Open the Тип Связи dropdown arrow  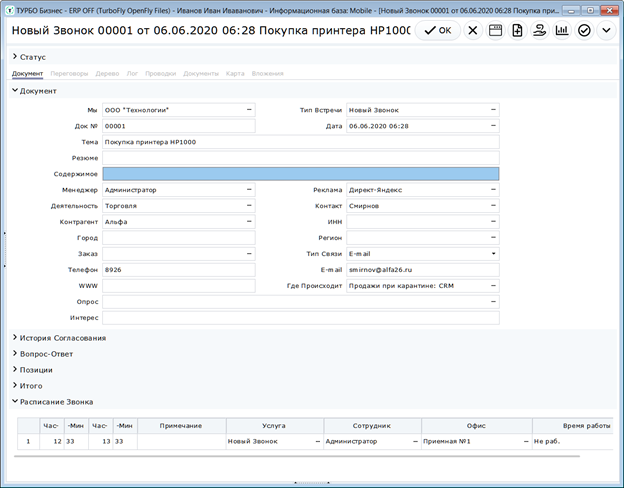(493, 254)
